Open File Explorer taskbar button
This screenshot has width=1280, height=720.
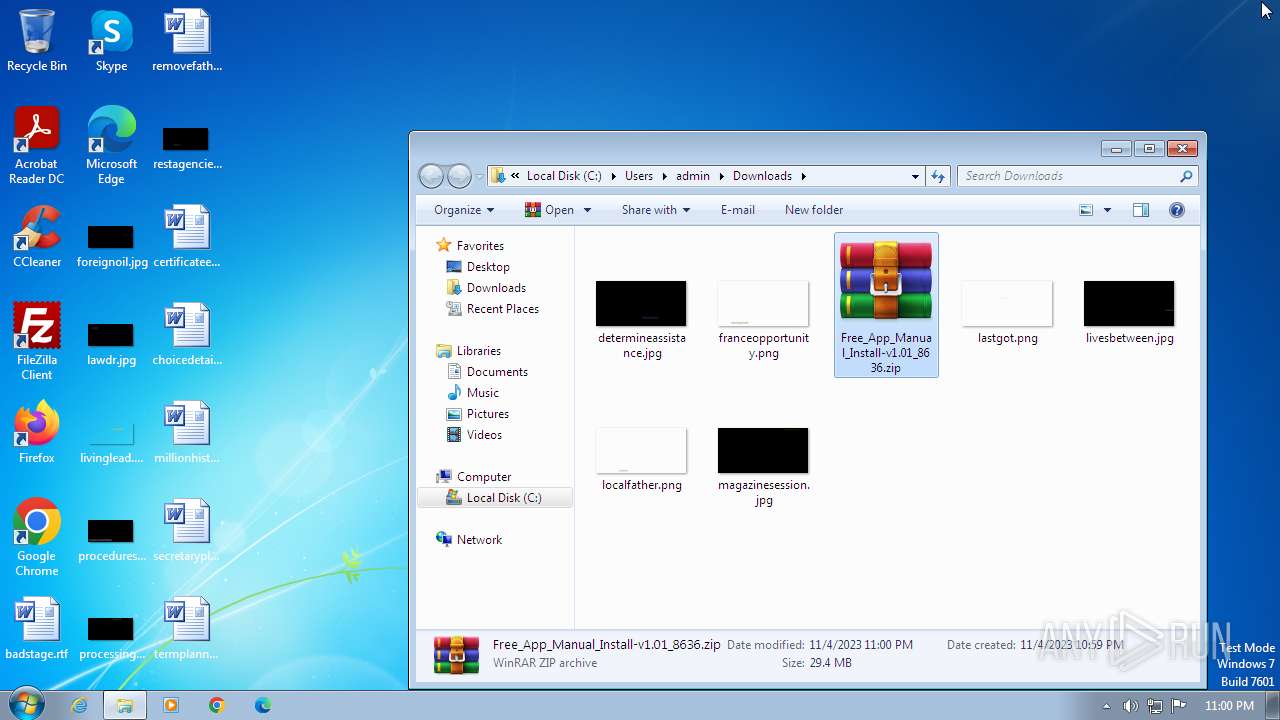tap(125, 705)
